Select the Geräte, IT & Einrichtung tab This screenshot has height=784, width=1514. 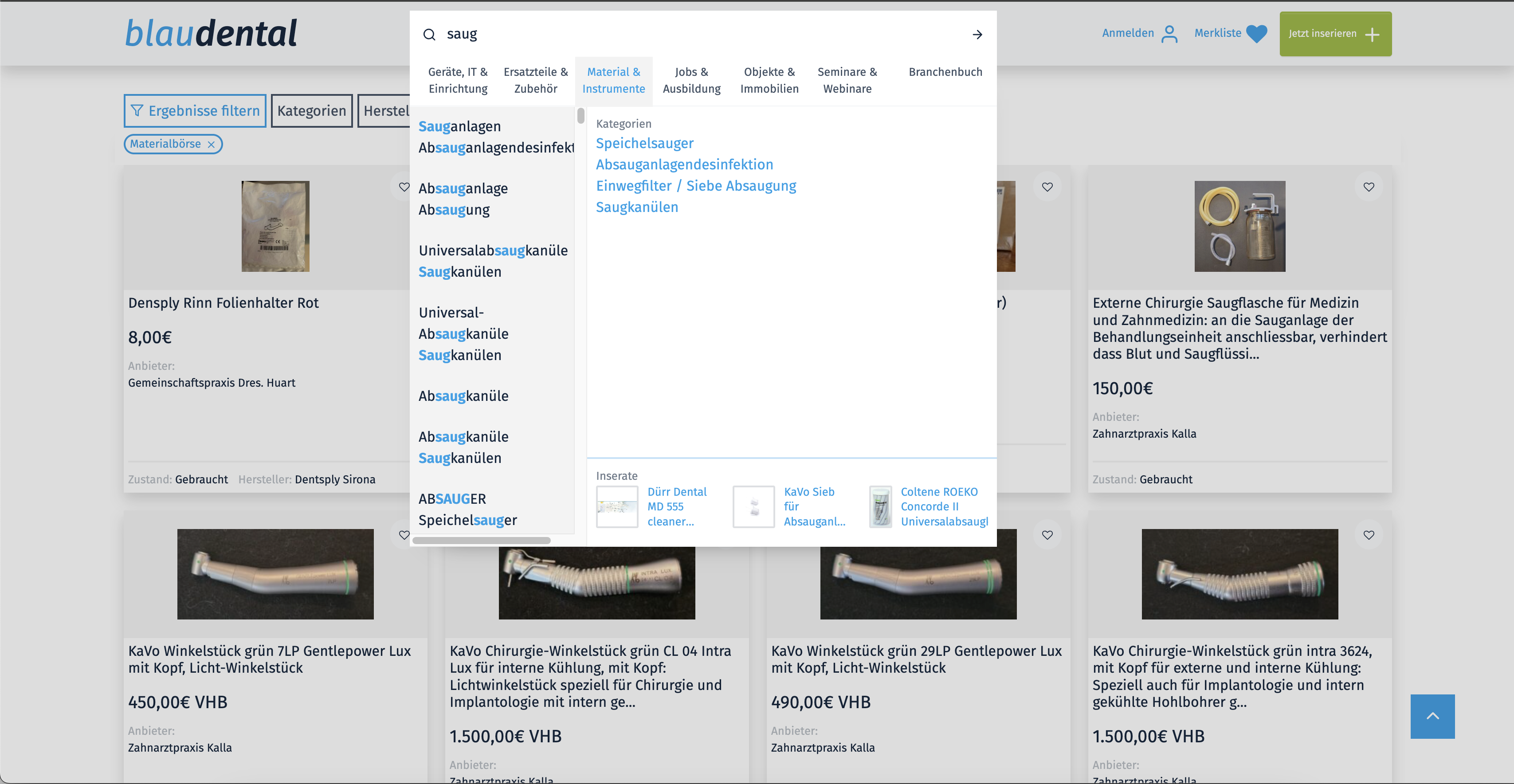tap(458, 81)
